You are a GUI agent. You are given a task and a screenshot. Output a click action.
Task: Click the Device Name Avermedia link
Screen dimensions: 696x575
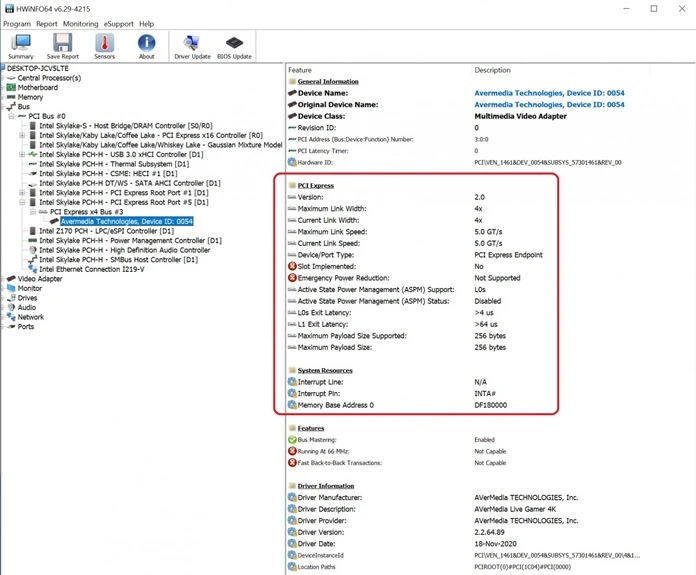tap(549, 93)
